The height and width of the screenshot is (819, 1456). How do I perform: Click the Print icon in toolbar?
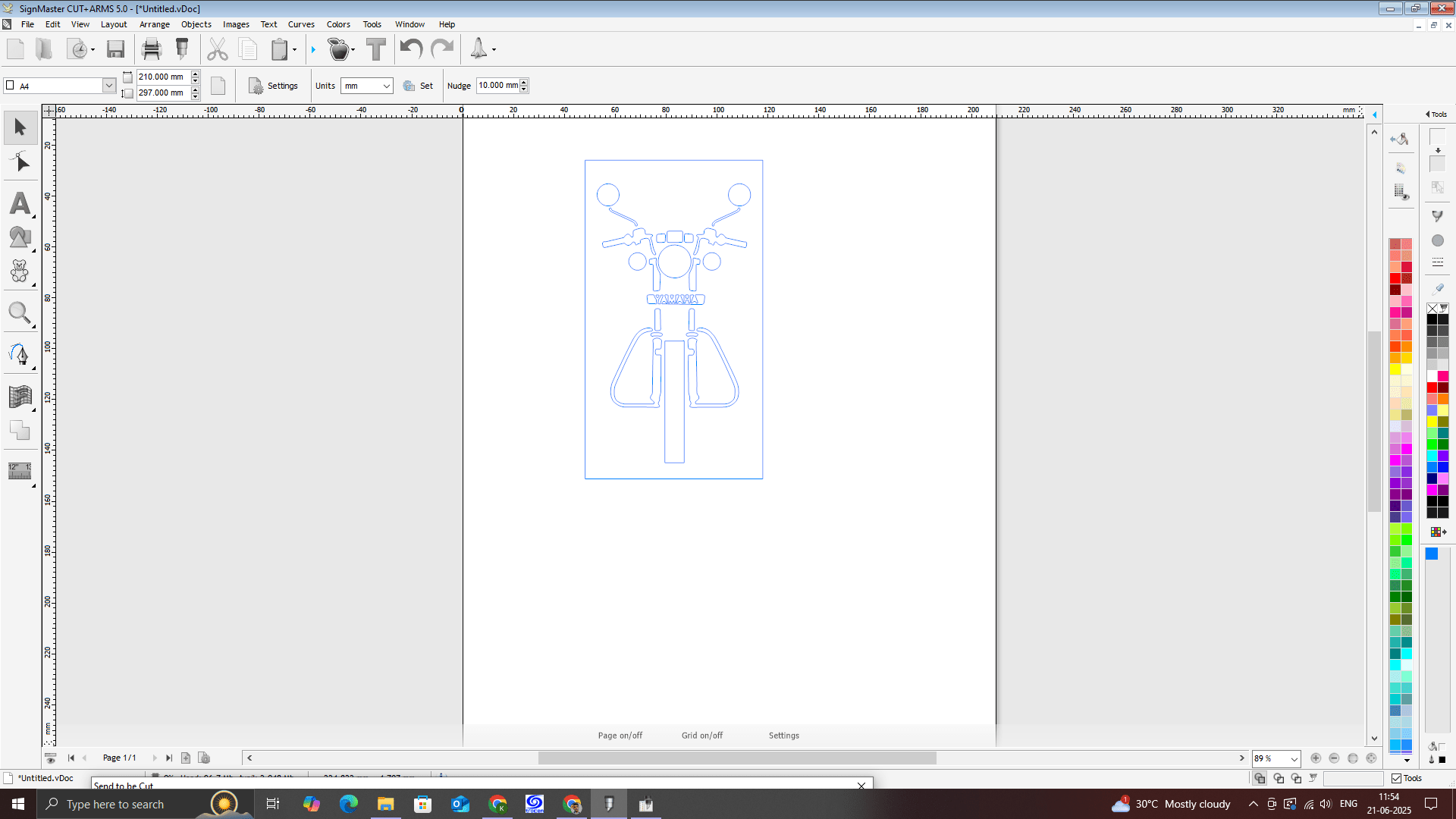click(x=152, y=49)
